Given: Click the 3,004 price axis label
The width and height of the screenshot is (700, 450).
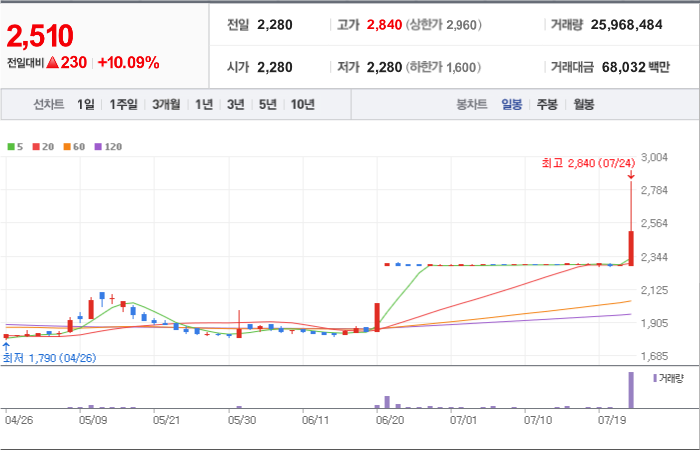Looking at the screenshot, I should point(654,157).
